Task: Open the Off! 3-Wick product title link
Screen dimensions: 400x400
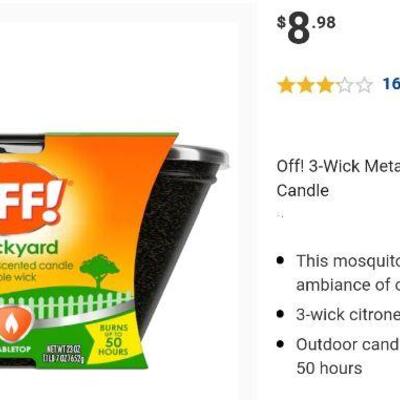Action: click(x=338, y=178)
